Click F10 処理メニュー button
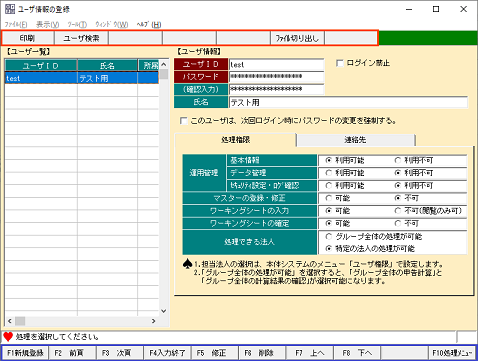 452,353
